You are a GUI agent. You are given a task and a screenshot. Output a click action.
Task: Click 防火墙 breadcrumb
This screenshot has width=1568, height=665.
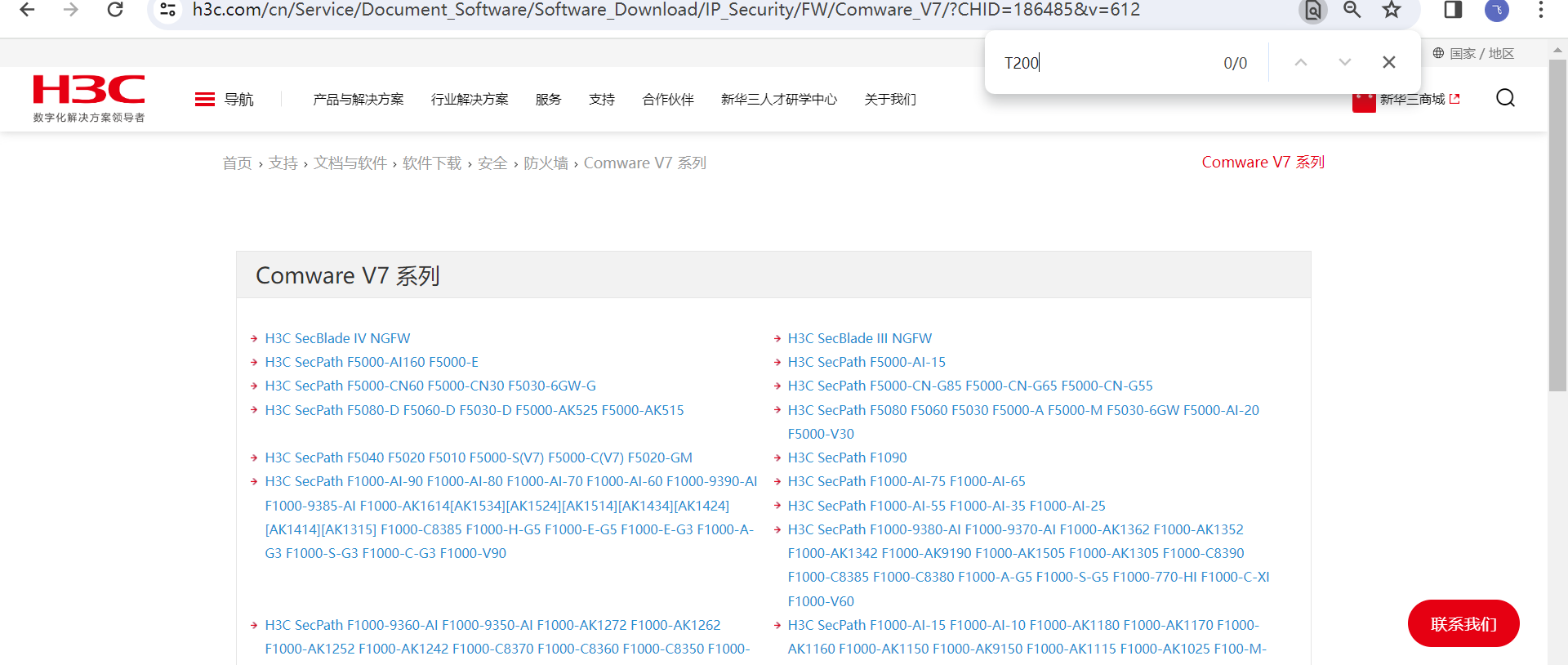tap(546, 163)
